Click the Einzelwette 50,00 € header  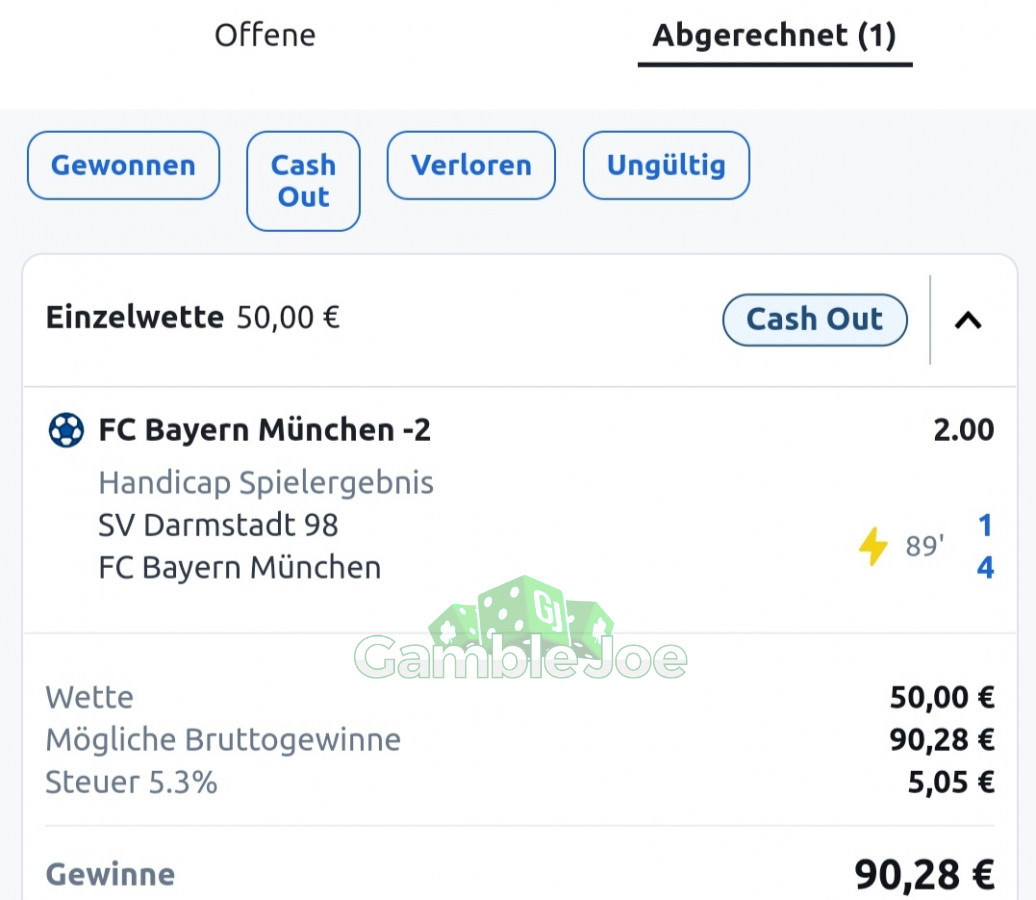pos(192,317)
